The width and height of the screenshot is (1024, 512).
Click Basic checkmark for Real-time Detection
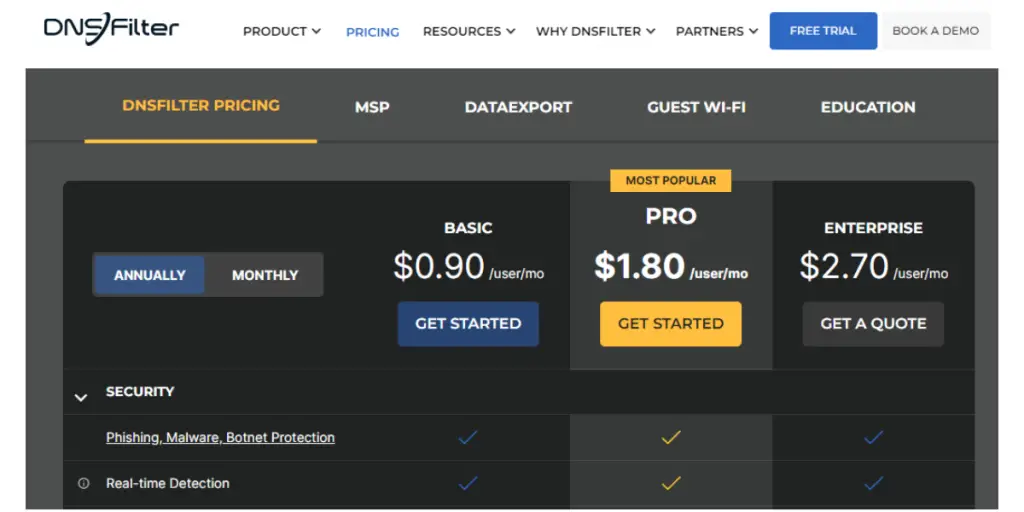pyautogui.click(x=468, y=483)
